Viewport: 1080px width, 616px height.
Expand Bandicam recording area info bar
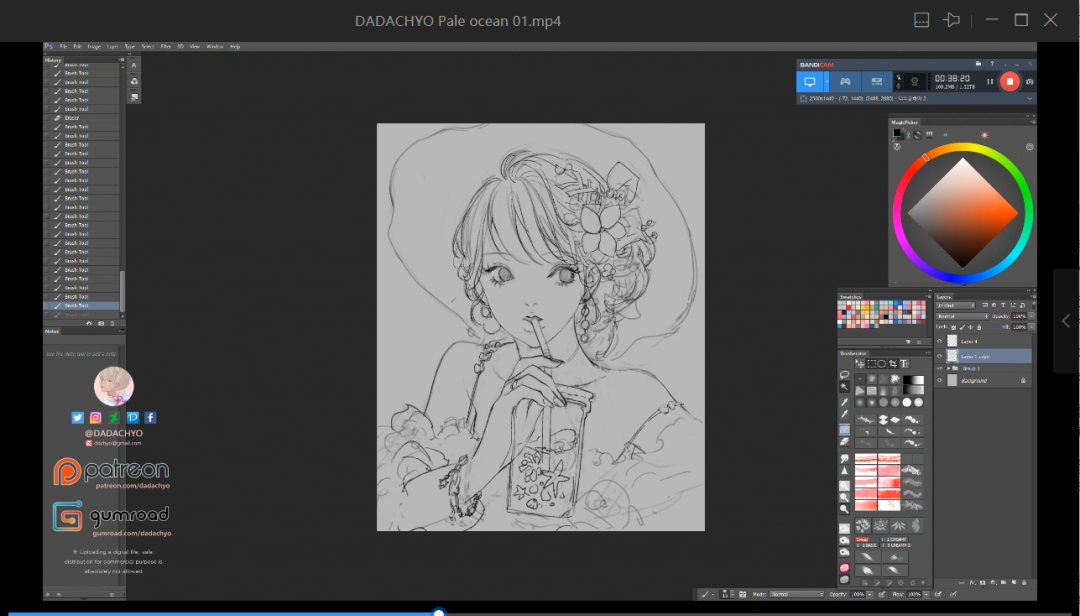[1030, 99]
